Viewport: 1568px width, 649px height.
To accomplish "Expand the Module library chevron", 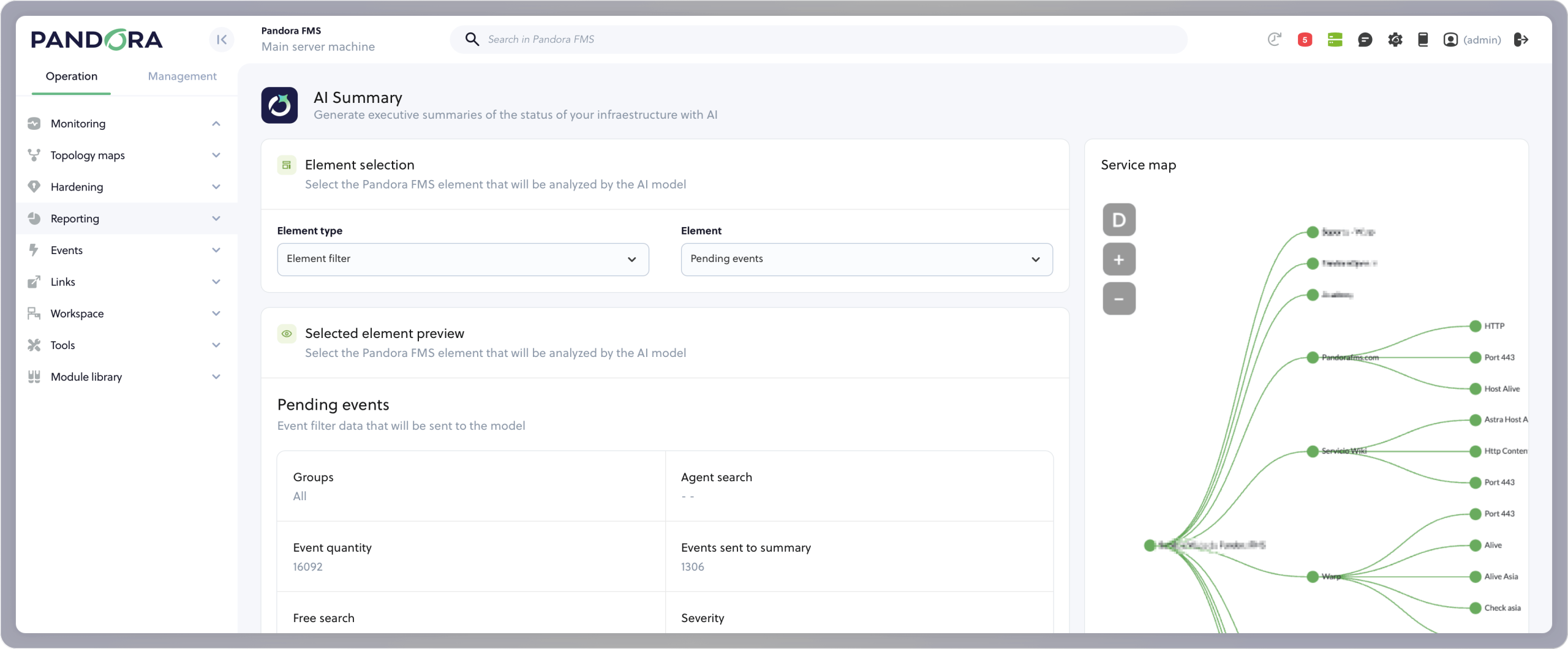I will 216,377.
